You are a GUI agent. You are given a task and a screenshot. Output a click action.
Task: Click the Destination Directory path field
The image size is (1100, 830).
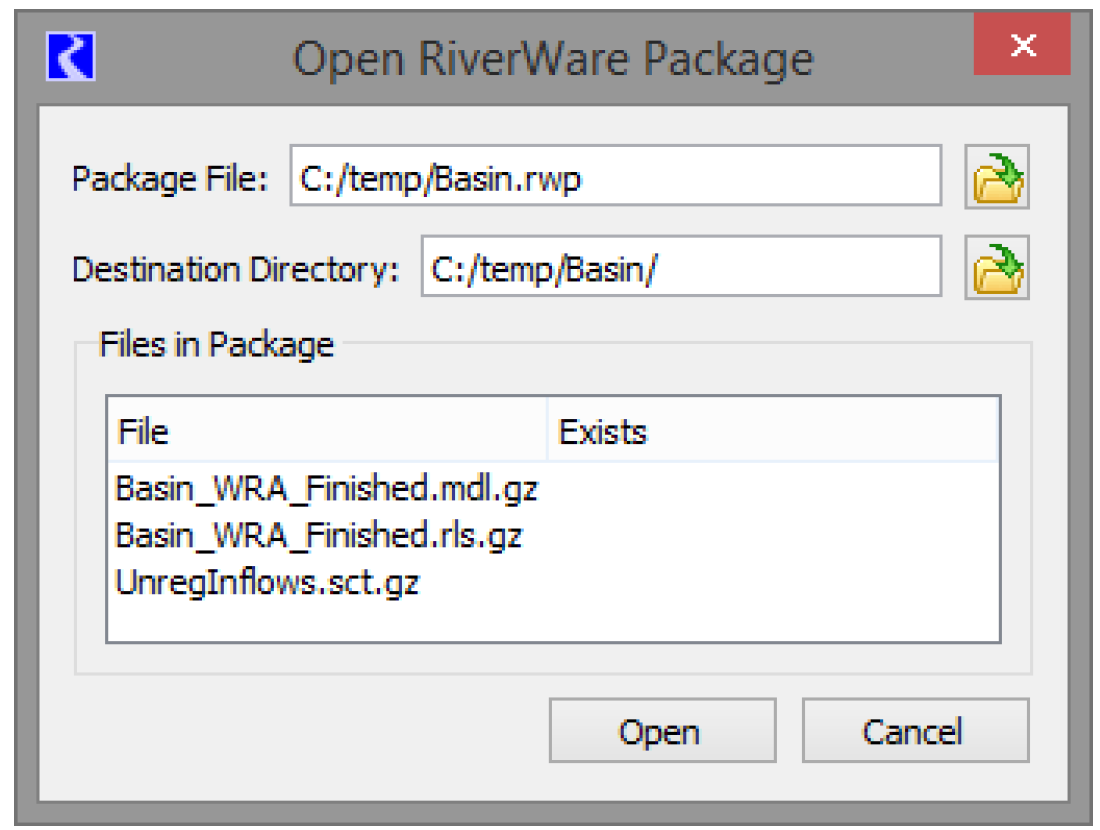[x=680, y=268]
